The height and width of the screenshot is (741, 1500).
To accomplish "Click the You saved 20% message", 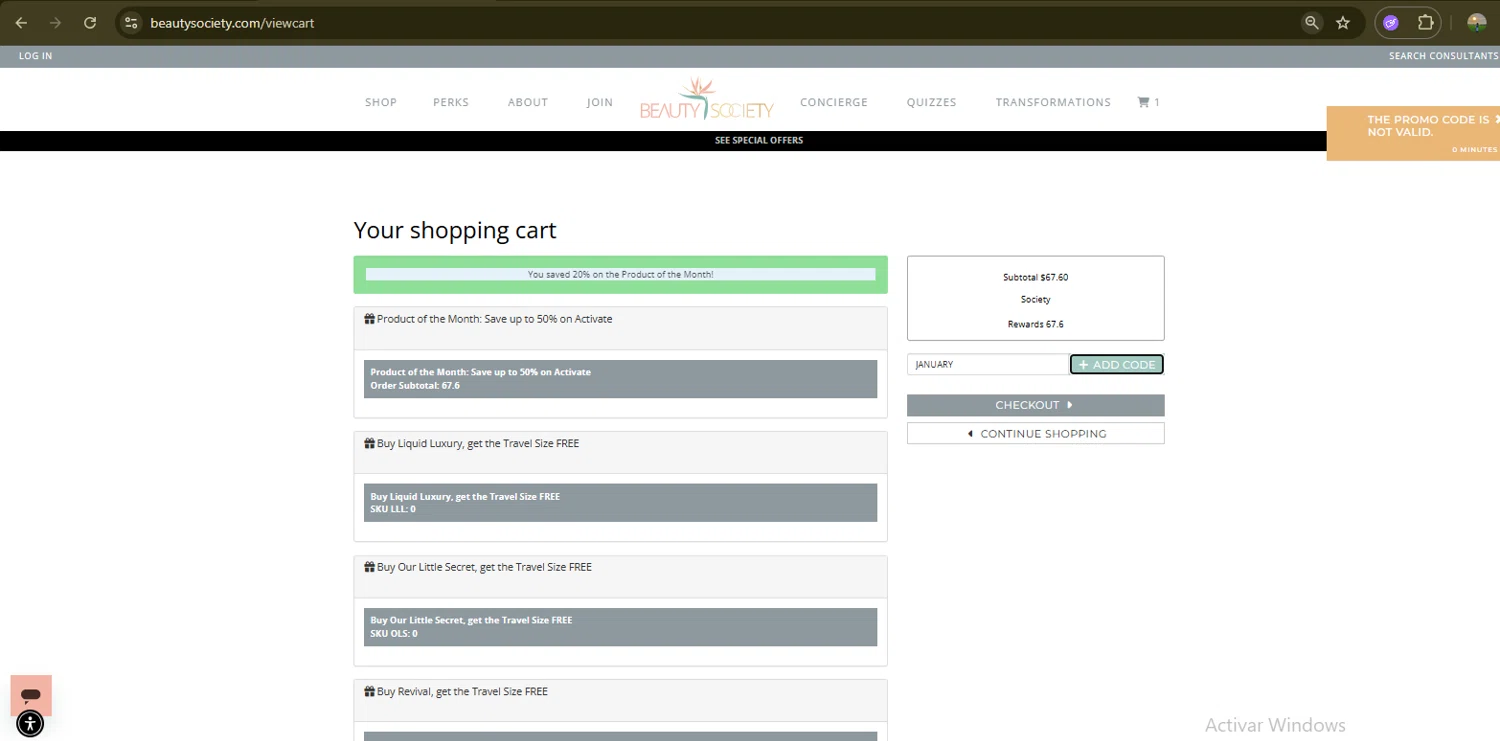I will click(x=620, y=274).
